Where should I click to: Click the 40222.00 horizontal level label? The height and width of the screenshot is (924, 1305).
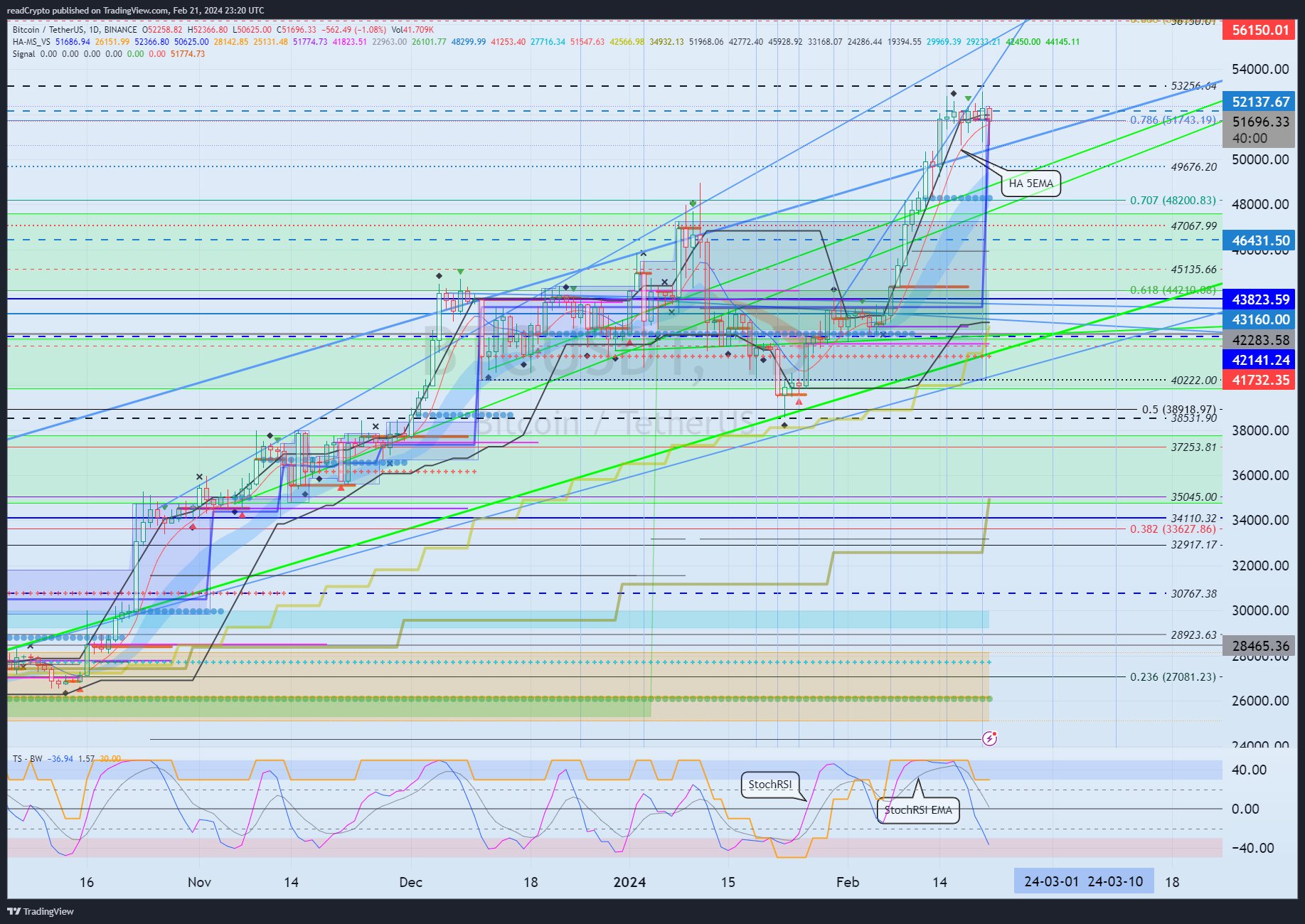click(1194, 381)
